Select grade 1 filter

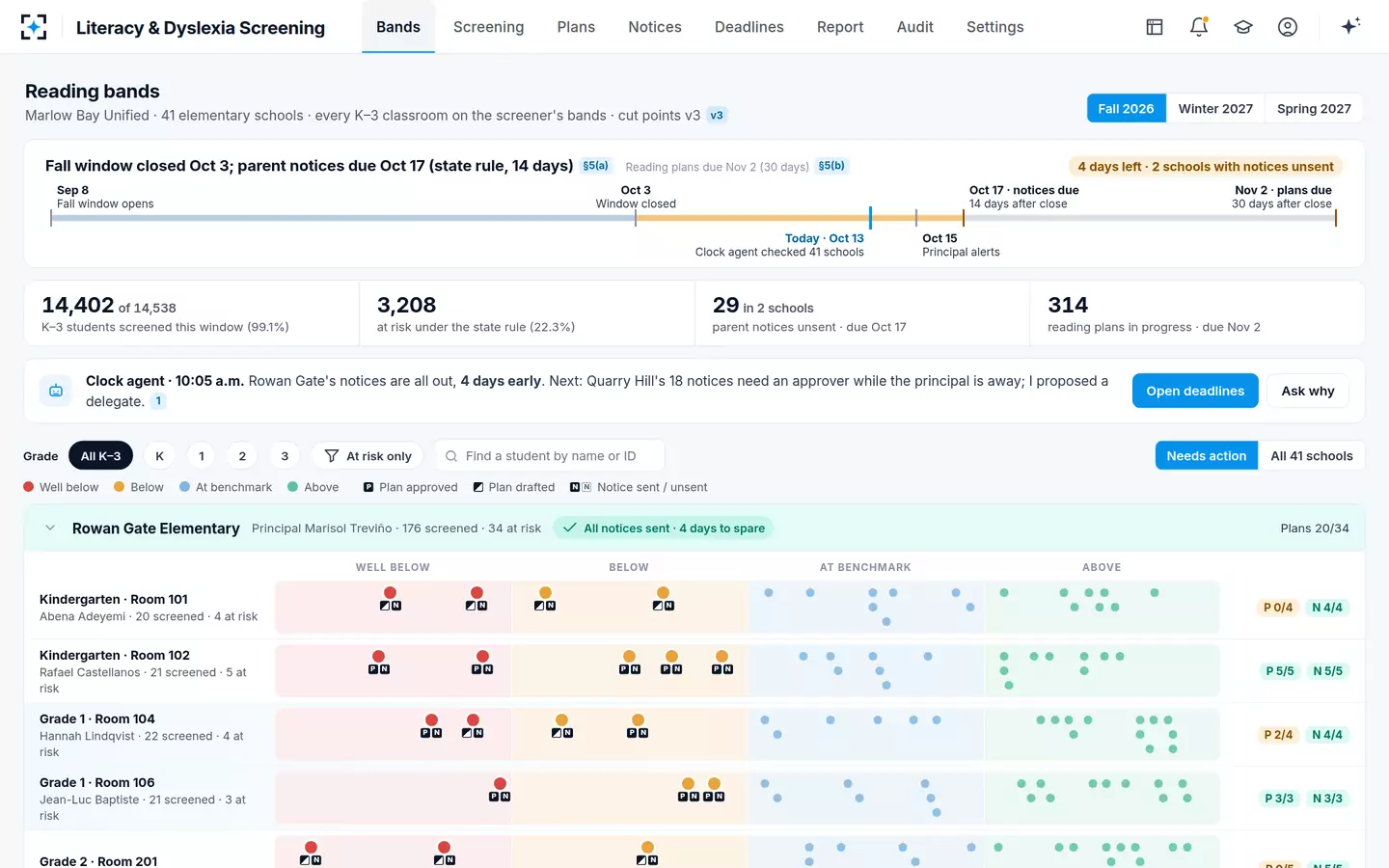(x=202, y=456)
